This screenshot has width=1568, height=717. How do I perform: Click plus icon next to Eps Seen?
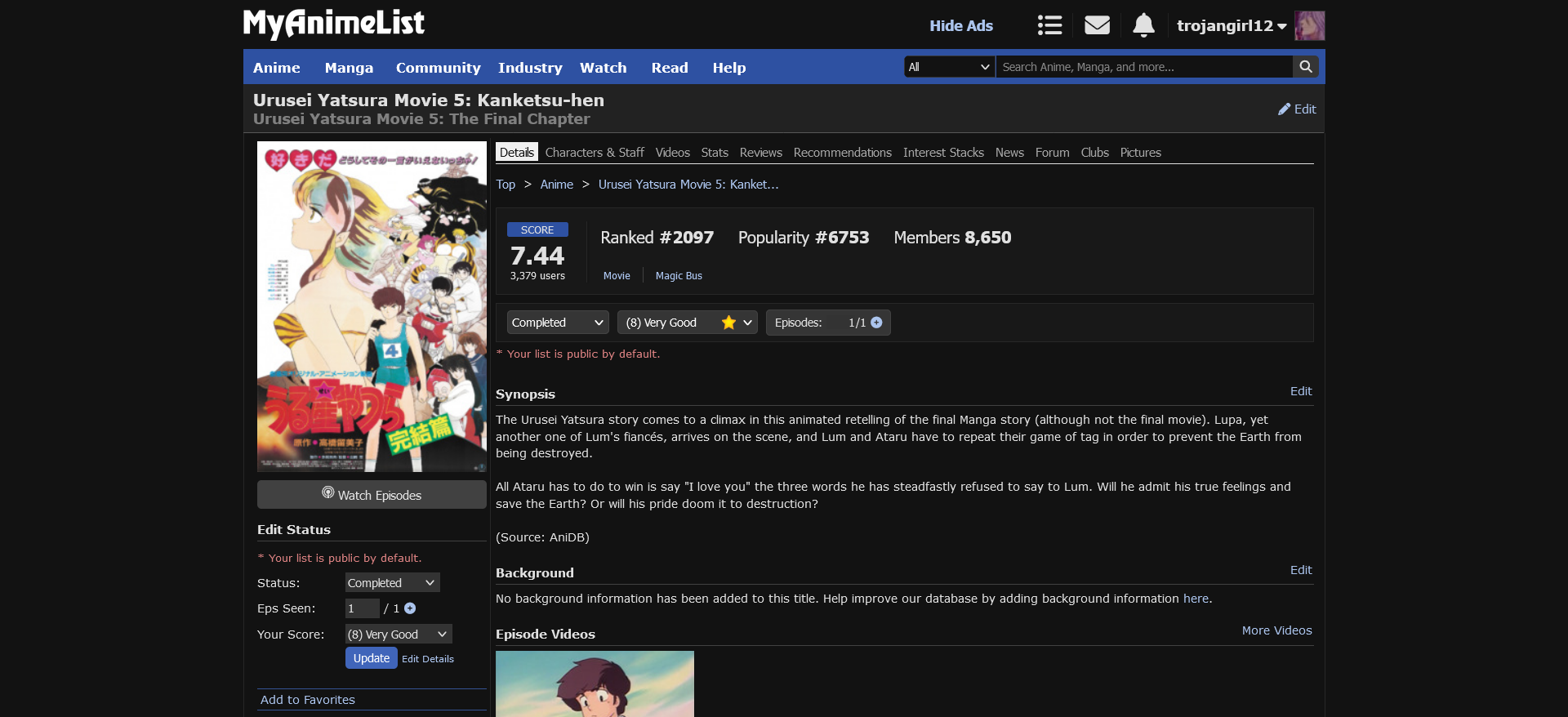click(x=410, y=608)
